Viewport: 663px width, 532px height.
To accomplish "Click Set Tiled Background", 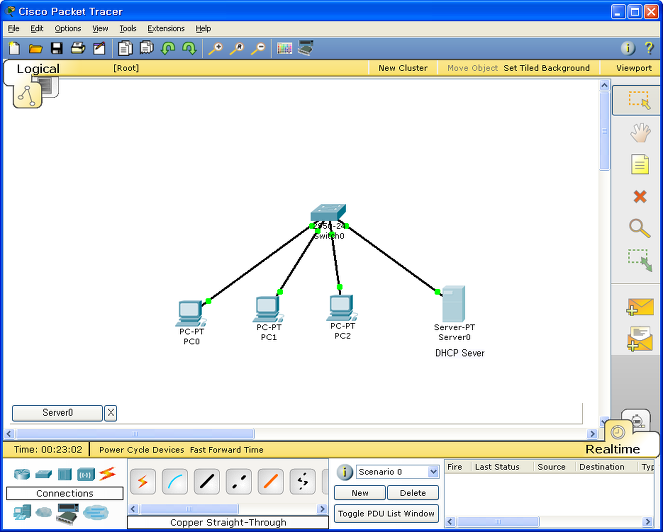I will coord(546,68).
